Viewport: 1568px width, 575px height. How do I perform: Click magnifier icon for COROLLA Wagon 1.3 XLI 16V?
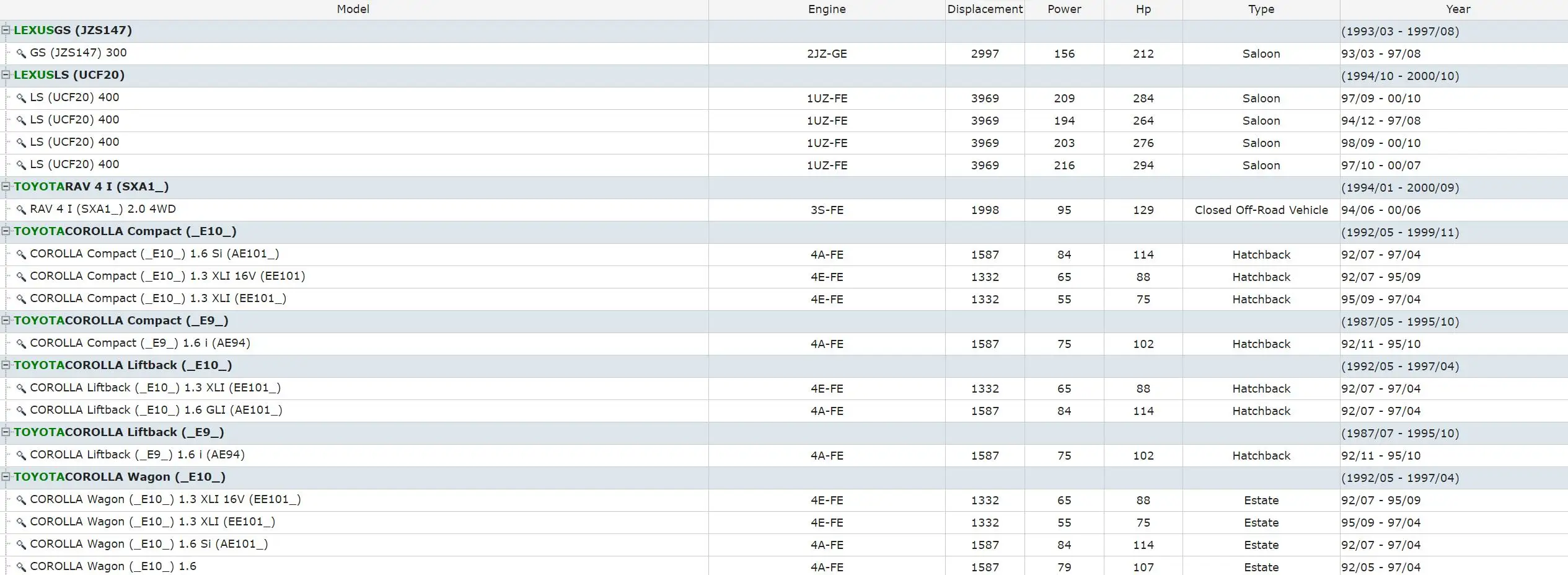click(21, 500)
